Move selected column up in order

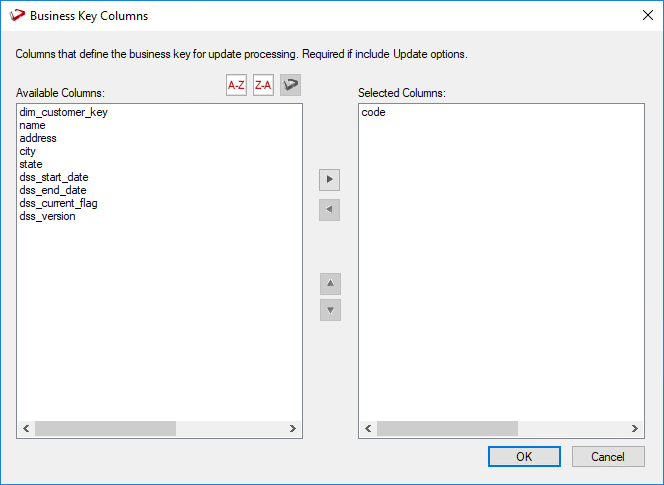[330, 284]
